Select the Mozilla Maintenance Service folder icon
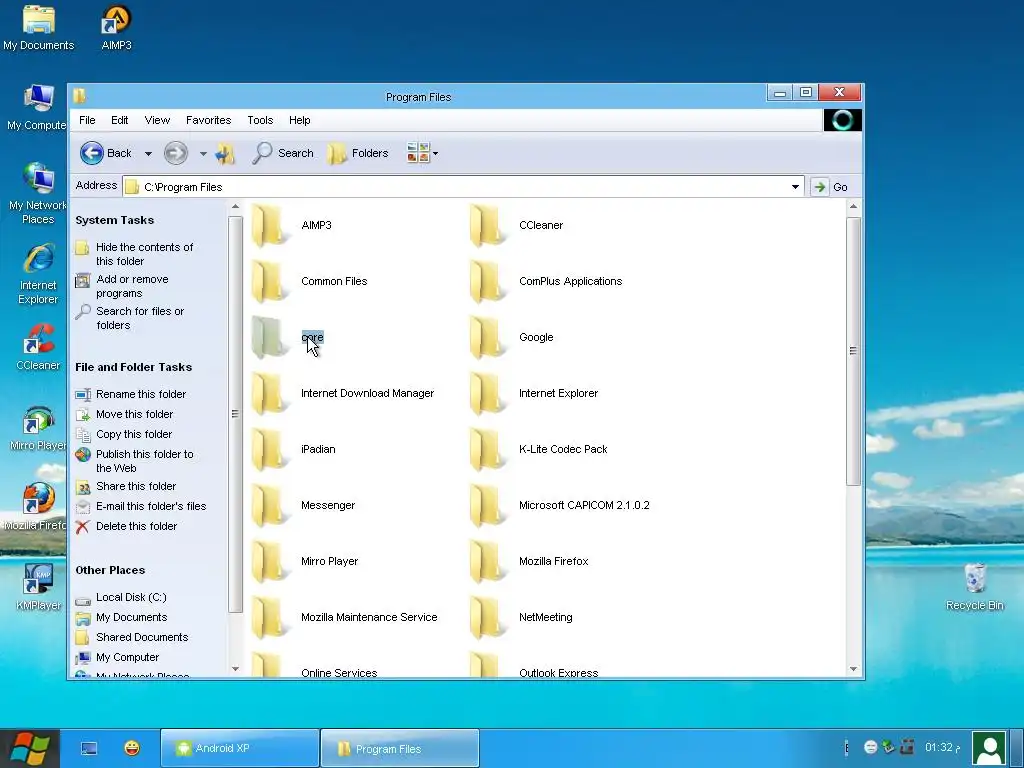The width and height of the screenshot is (1024, 768). (x=270, y=618)
